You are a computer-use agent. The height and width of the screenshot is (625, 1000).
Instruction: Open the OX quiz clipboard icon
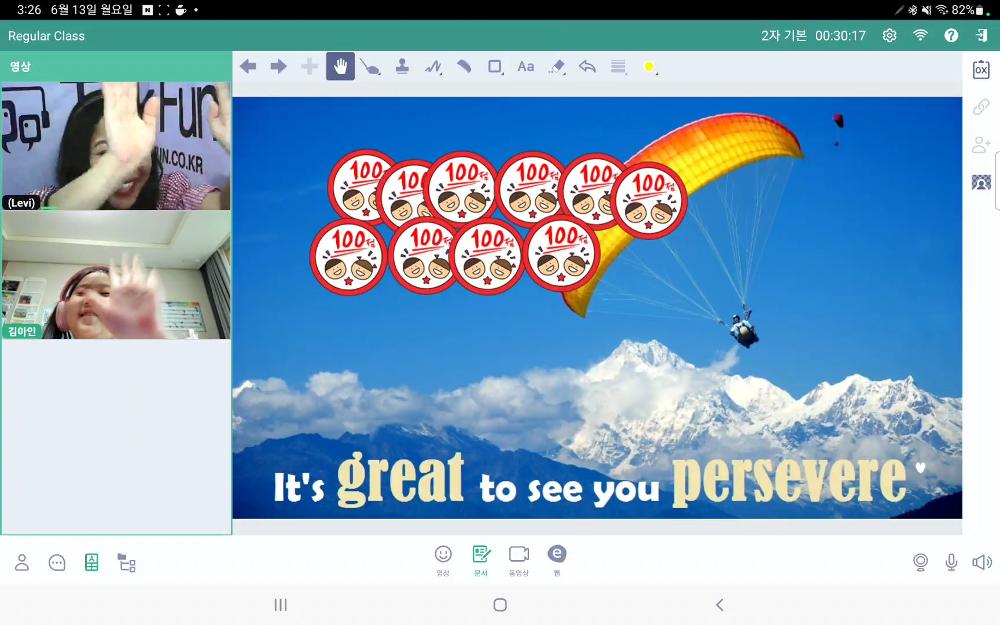pos(981,70)
